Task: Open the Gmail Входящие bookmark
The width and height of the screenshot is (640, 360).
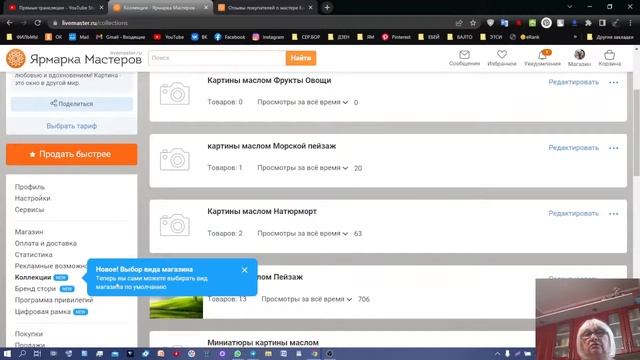Action: [x=120, y=37]
